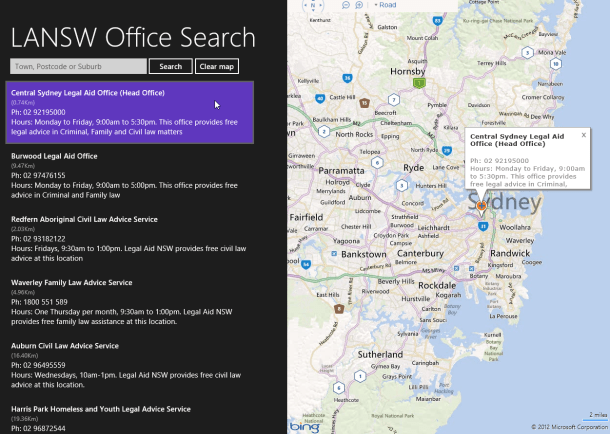
Task: Click the orange office pushpin on Sydney
Action: point(482,206)
